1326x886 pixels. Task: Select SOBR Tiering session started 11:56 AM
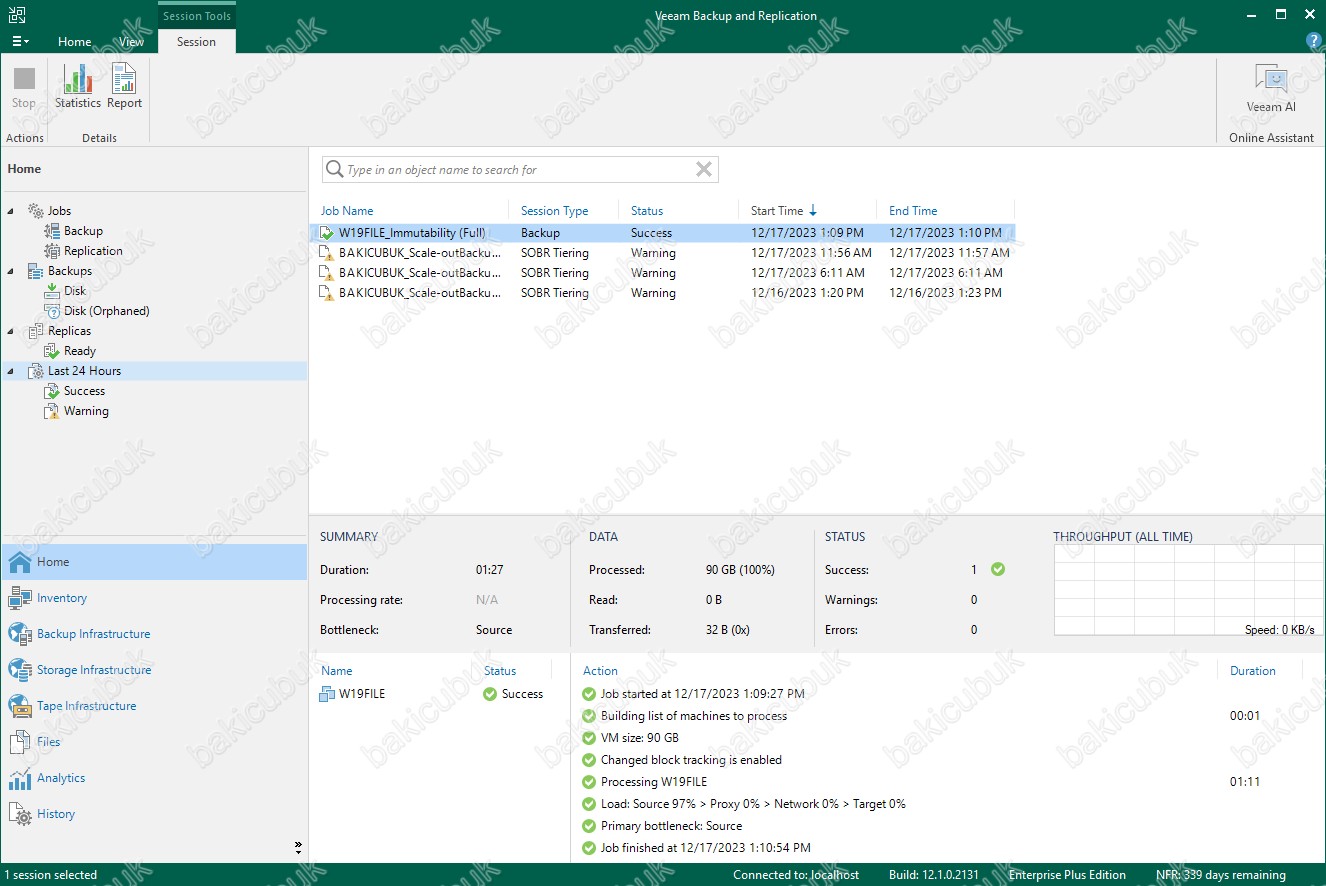point(667,253)
